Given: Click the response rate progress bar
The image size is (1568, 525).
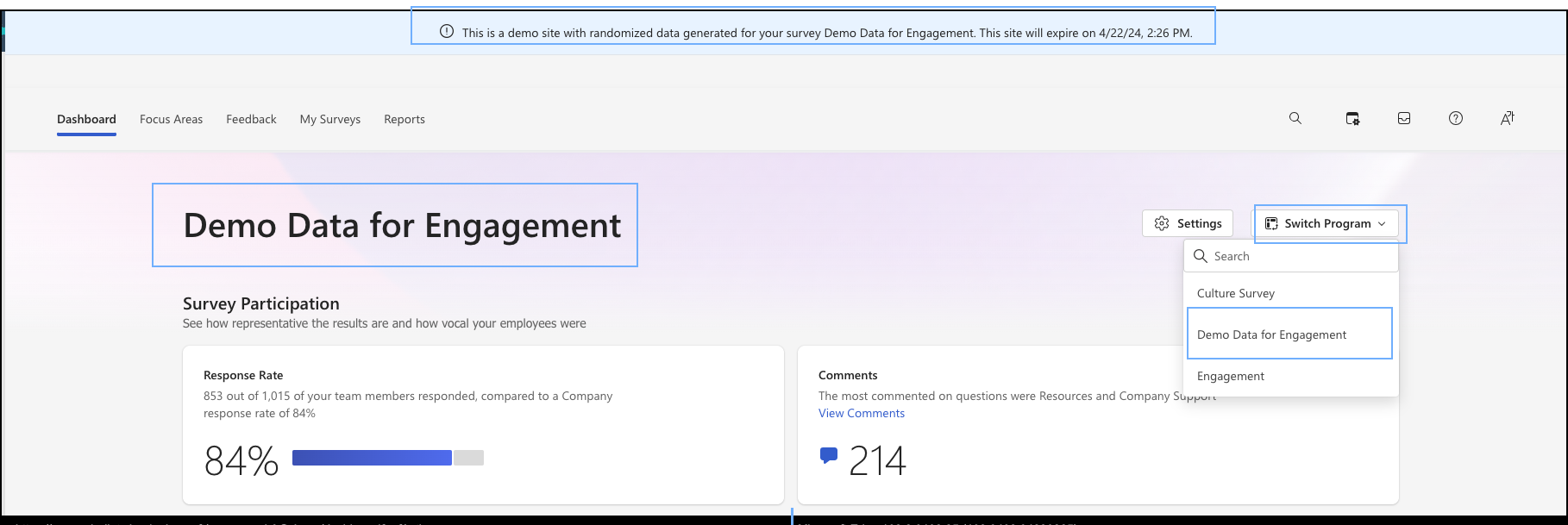Looking at the screenshot, I should (387, 458).
